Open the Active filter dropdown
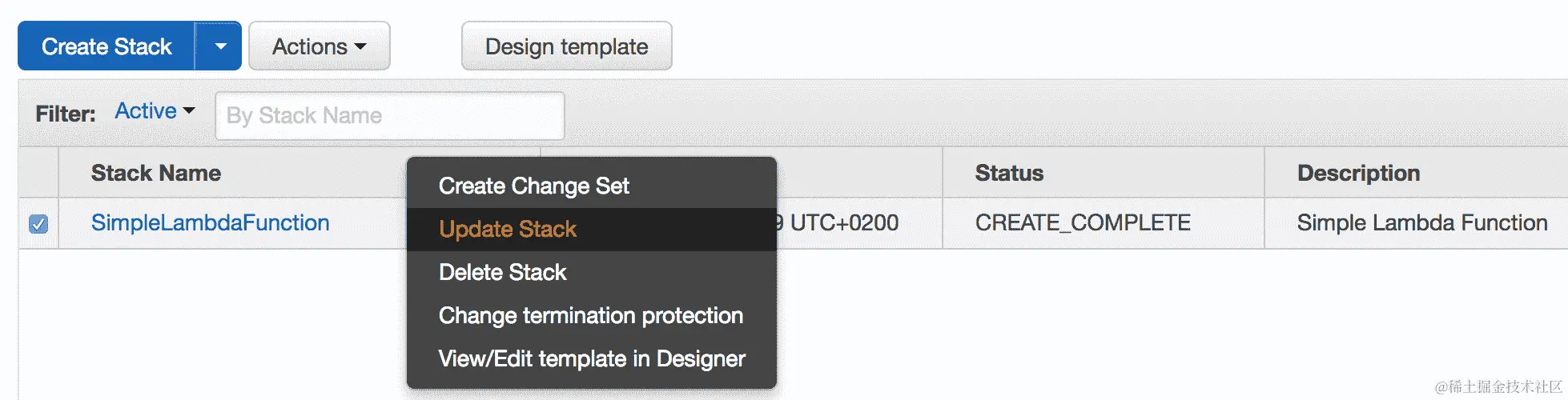This screenshot has width=1568, height=400. tap(155, 111)
